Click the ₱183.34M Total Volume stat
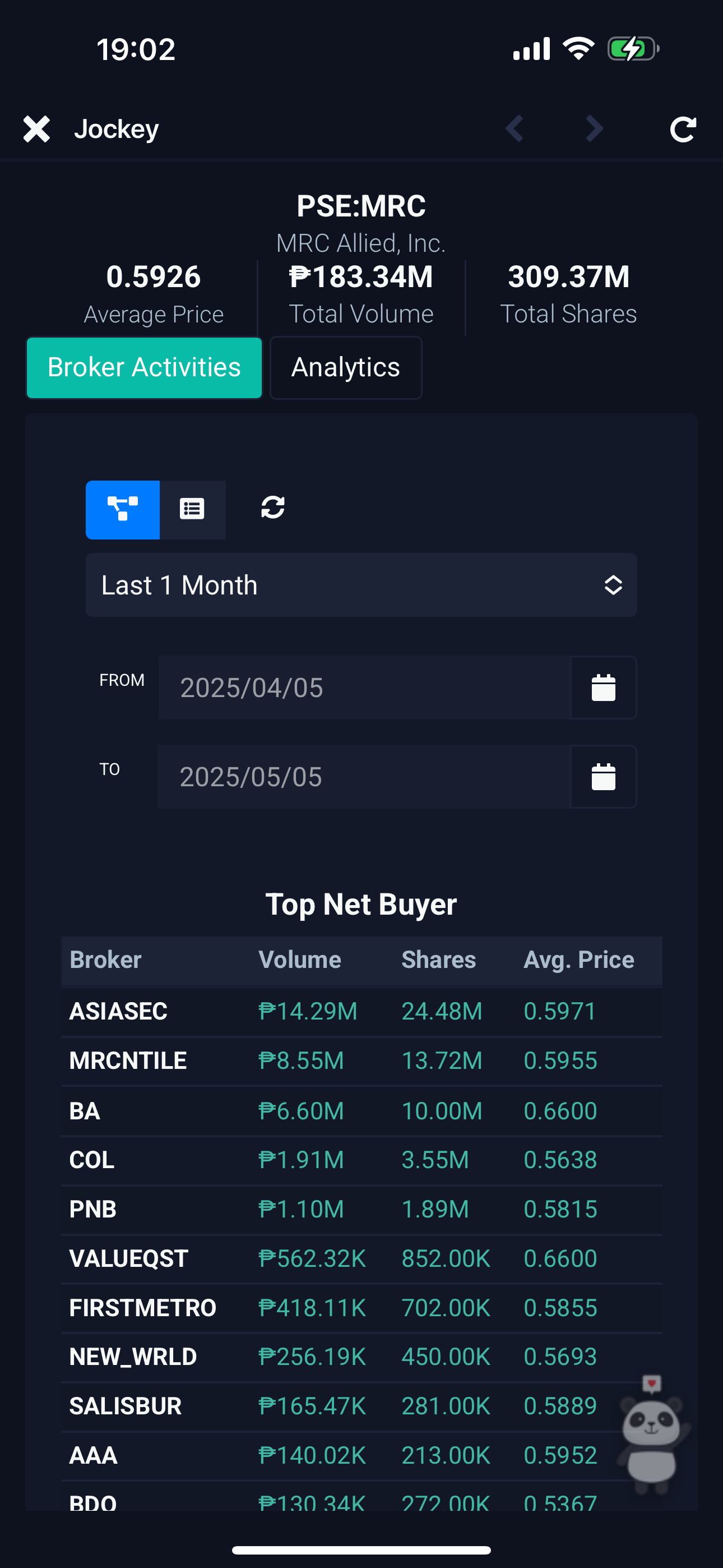Viewport: 723px width, 1568px height. 361,294
